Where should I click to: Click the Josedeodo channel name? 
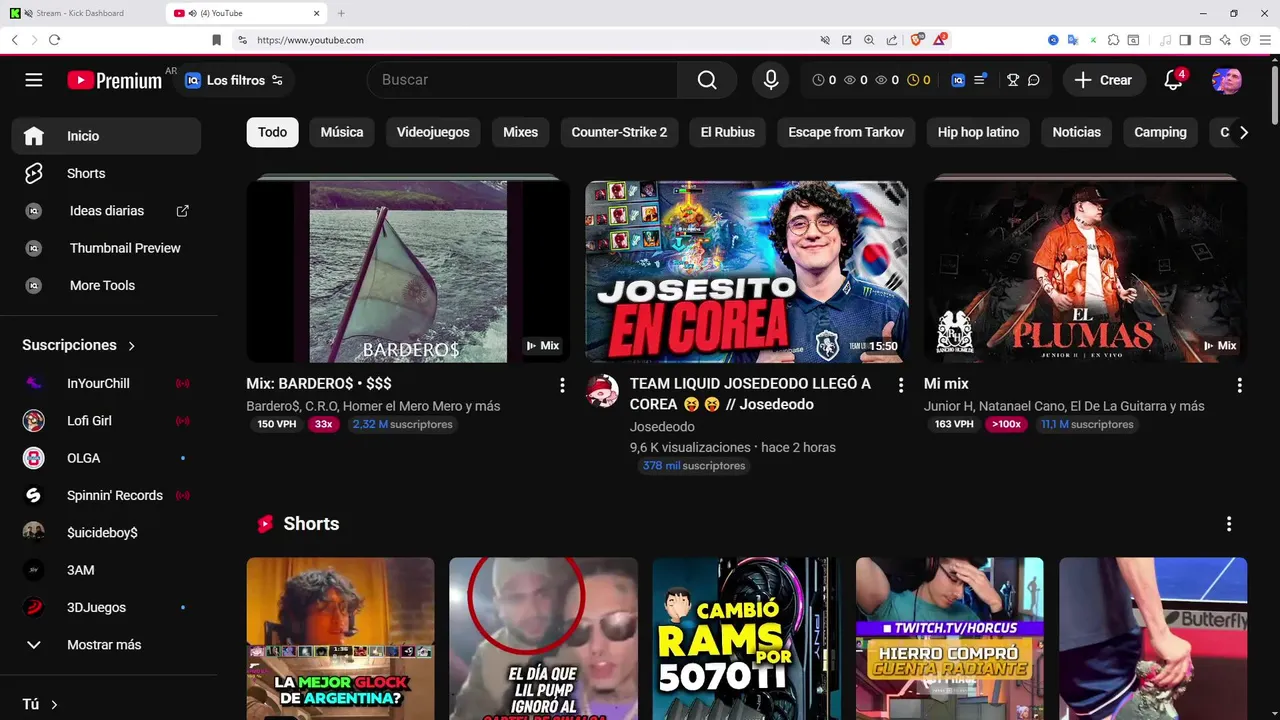662,427
